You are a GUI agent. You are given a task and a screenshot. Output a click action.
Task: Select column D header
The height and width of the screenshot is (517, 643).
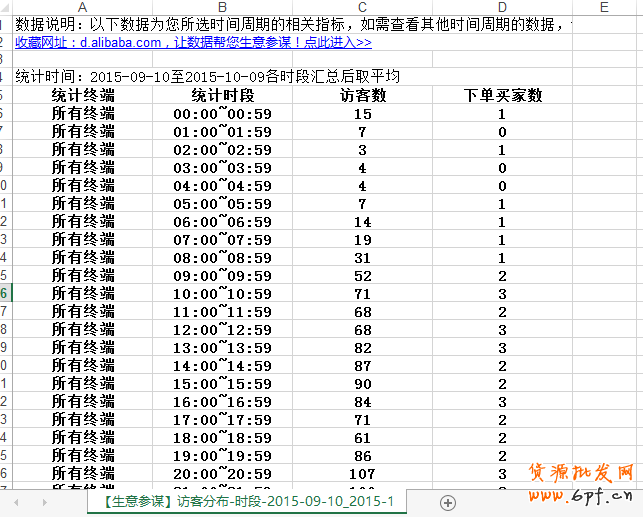[502, 8]
